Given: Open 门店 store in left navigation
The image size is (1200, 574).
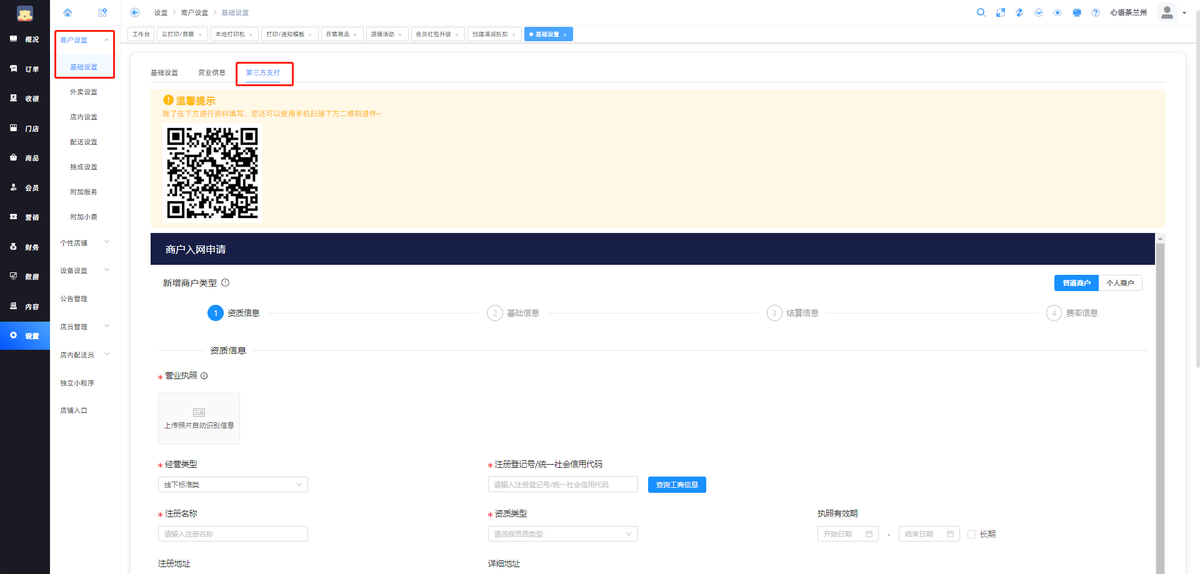Looking at the screenshot, I should (x=25, y=128).
